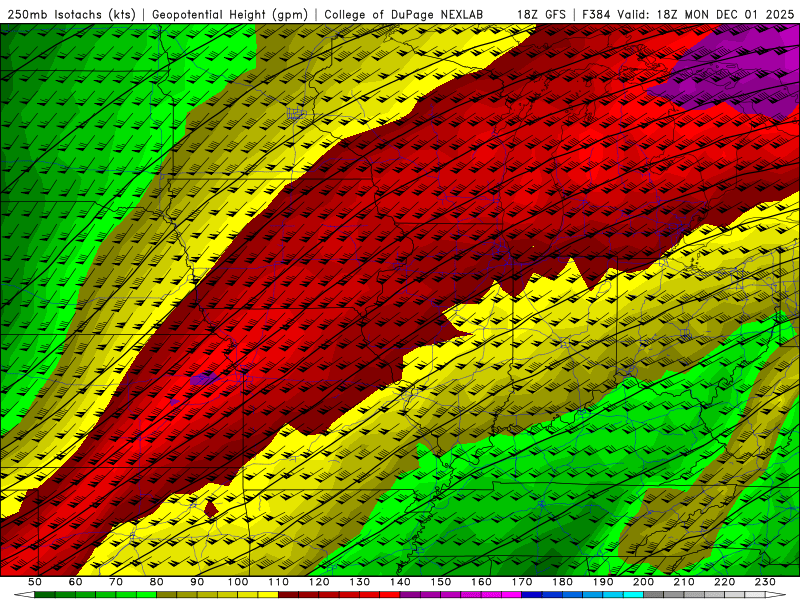Viewport: 800px width, 600px height.
Task: Click the 60 knot legend label
Action: click(x=76, y=582)
